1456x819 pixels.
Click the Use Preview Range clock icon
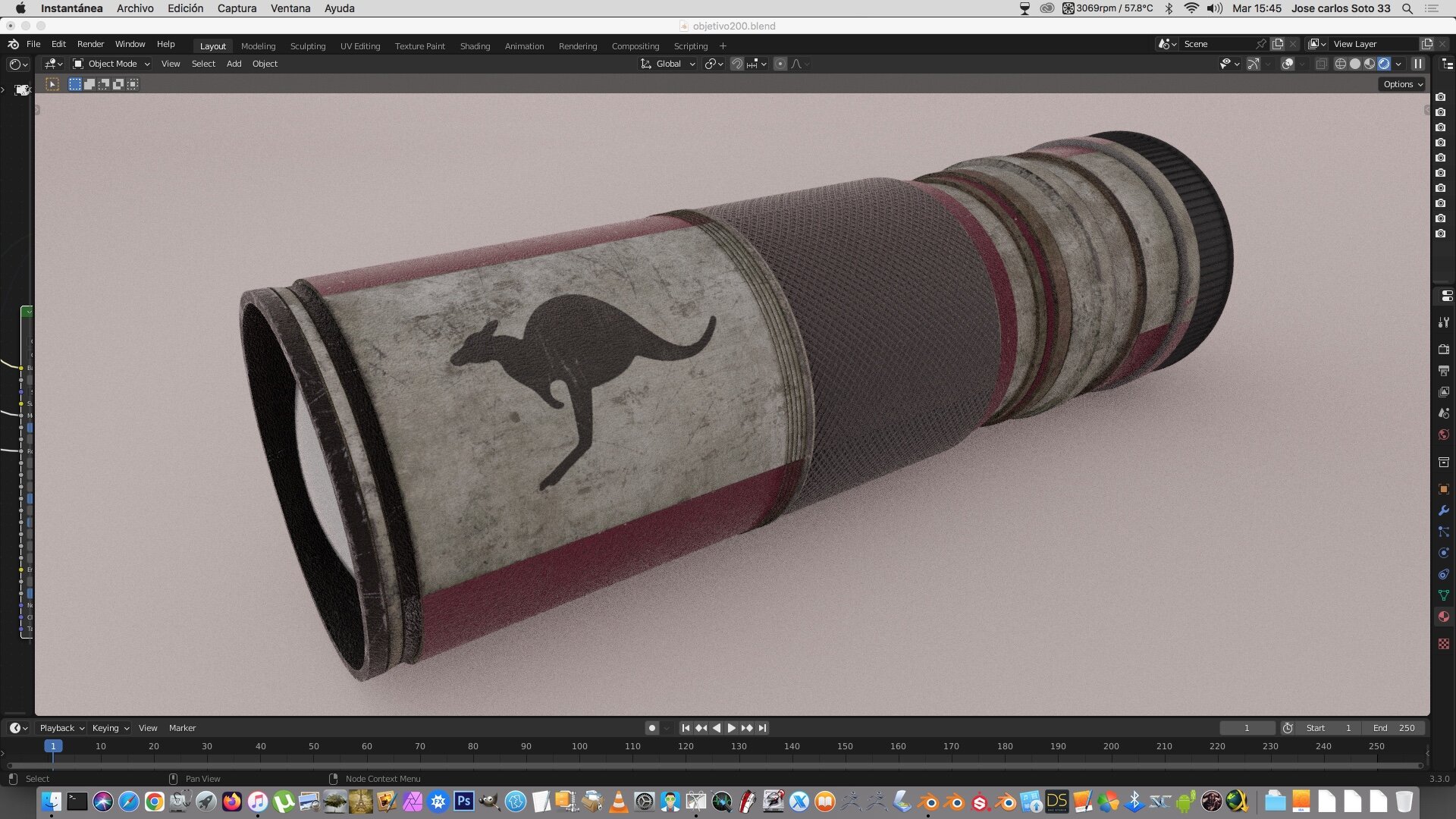(1288, 728)
